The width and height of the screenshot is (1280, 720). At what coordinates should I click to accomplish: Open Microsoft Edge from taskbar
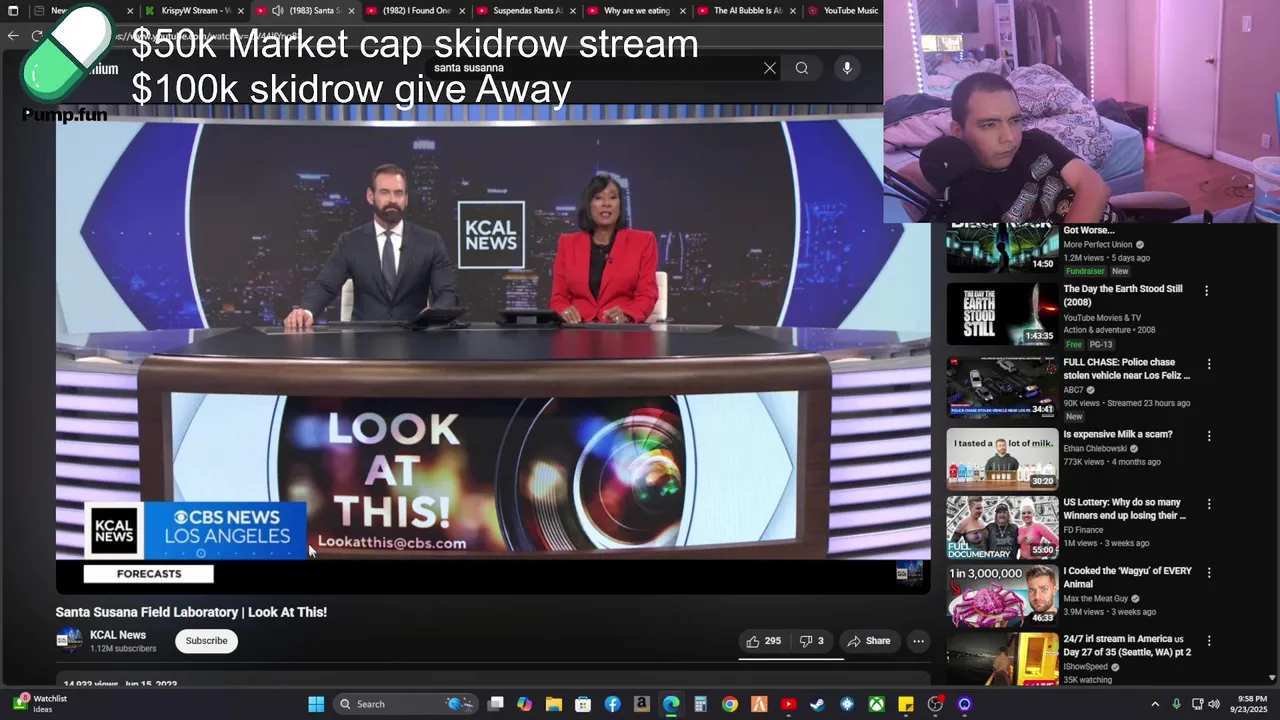[671, 704]
